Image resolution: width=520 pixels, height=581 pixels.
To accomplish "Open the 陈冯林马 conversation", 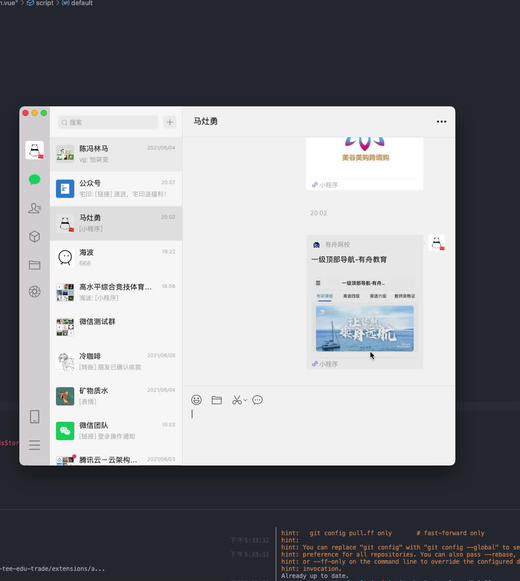I will coord(116,154).
